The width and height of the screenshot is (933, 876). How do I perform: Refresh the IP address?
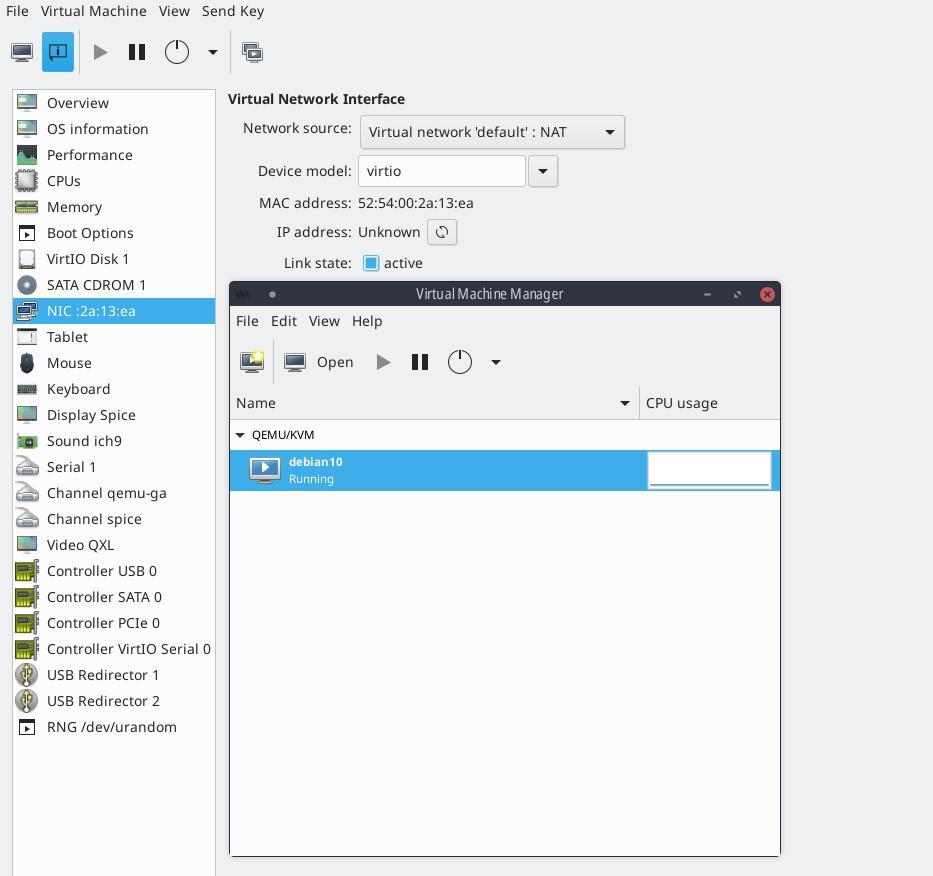pos(442,232)
